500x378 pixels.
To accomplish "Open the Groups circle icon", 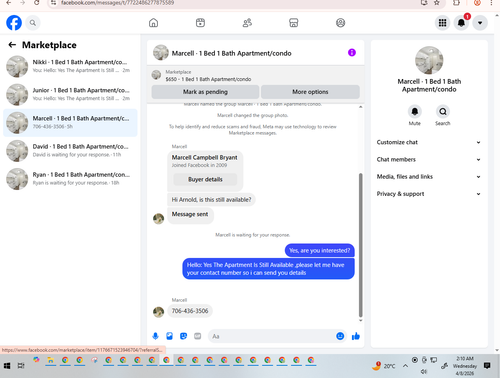I will pos(340,23).
